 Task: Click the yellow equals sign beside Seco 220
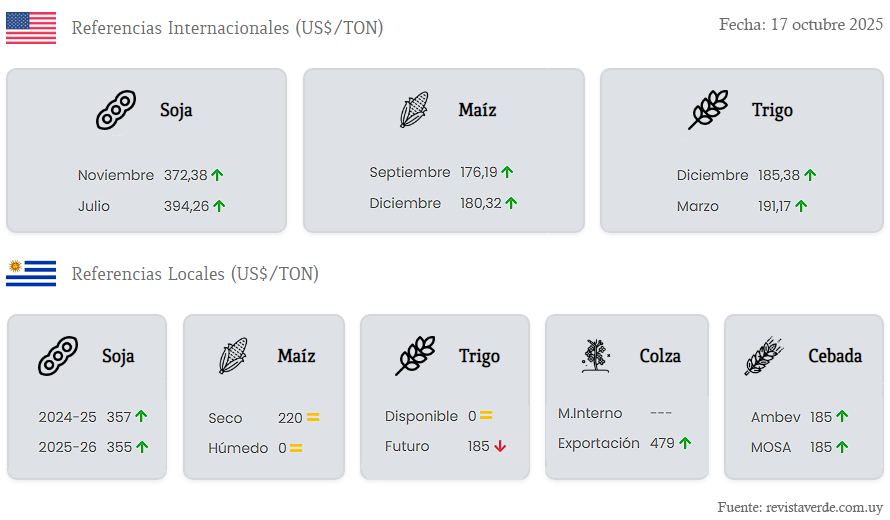313,418
